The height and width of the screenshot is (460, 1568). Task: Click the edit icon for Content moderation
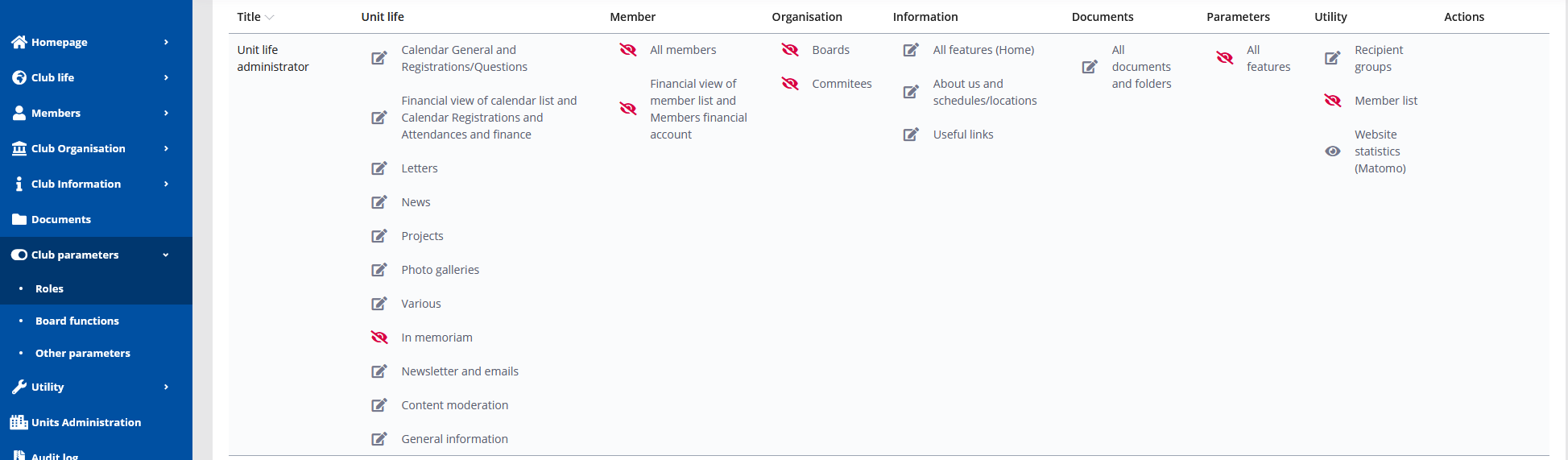pos(379,405)
